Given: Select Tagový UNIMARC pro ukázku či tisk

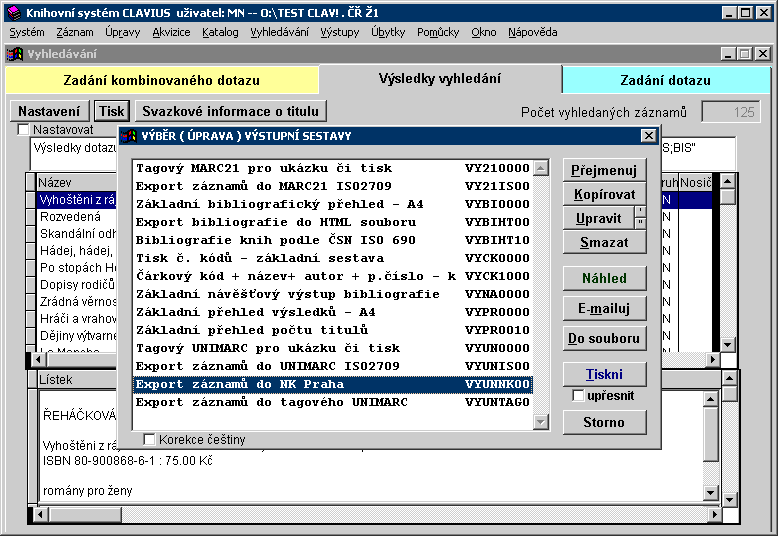Looking at the screenshot, I should [x=333, y=348].
